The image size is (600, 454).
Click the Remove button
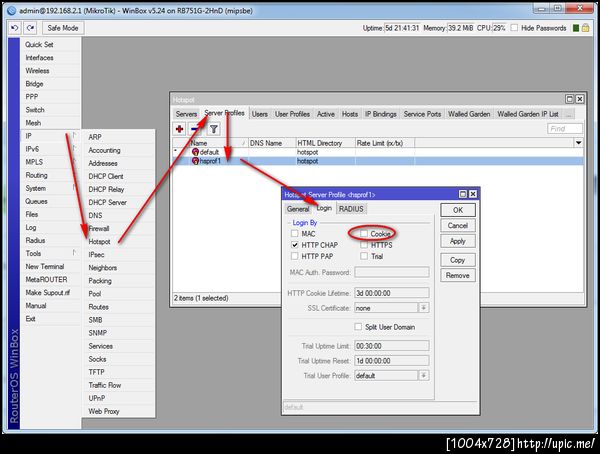[458, 275]
